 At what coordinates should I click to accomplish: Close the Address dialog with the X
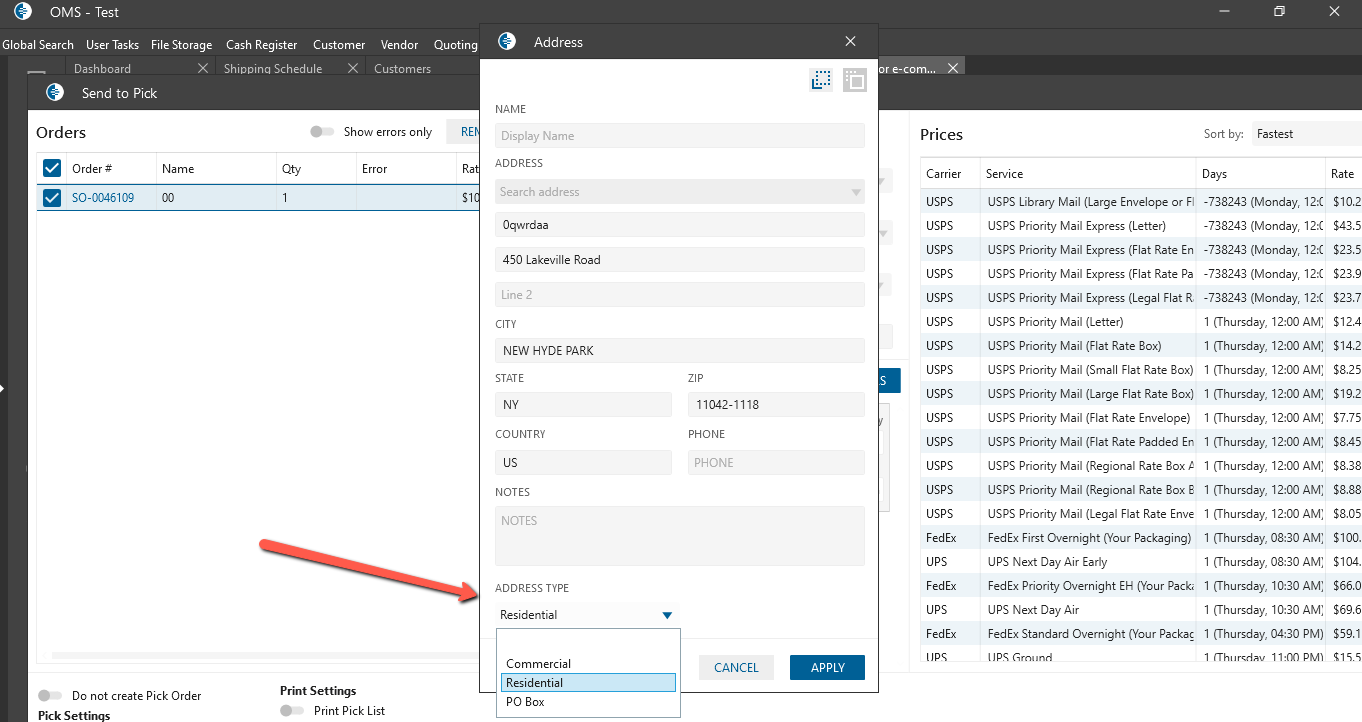pos(850,41)
